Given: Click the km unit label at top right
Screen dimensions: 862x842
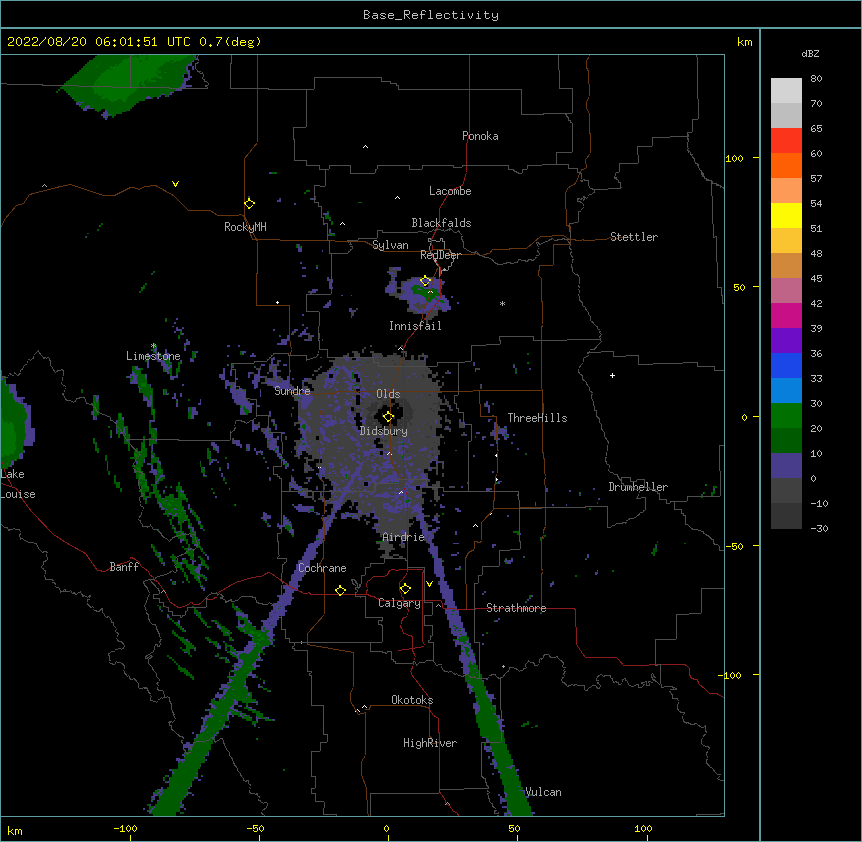Looking at the screenshot, I should click(x=745, y=42).
